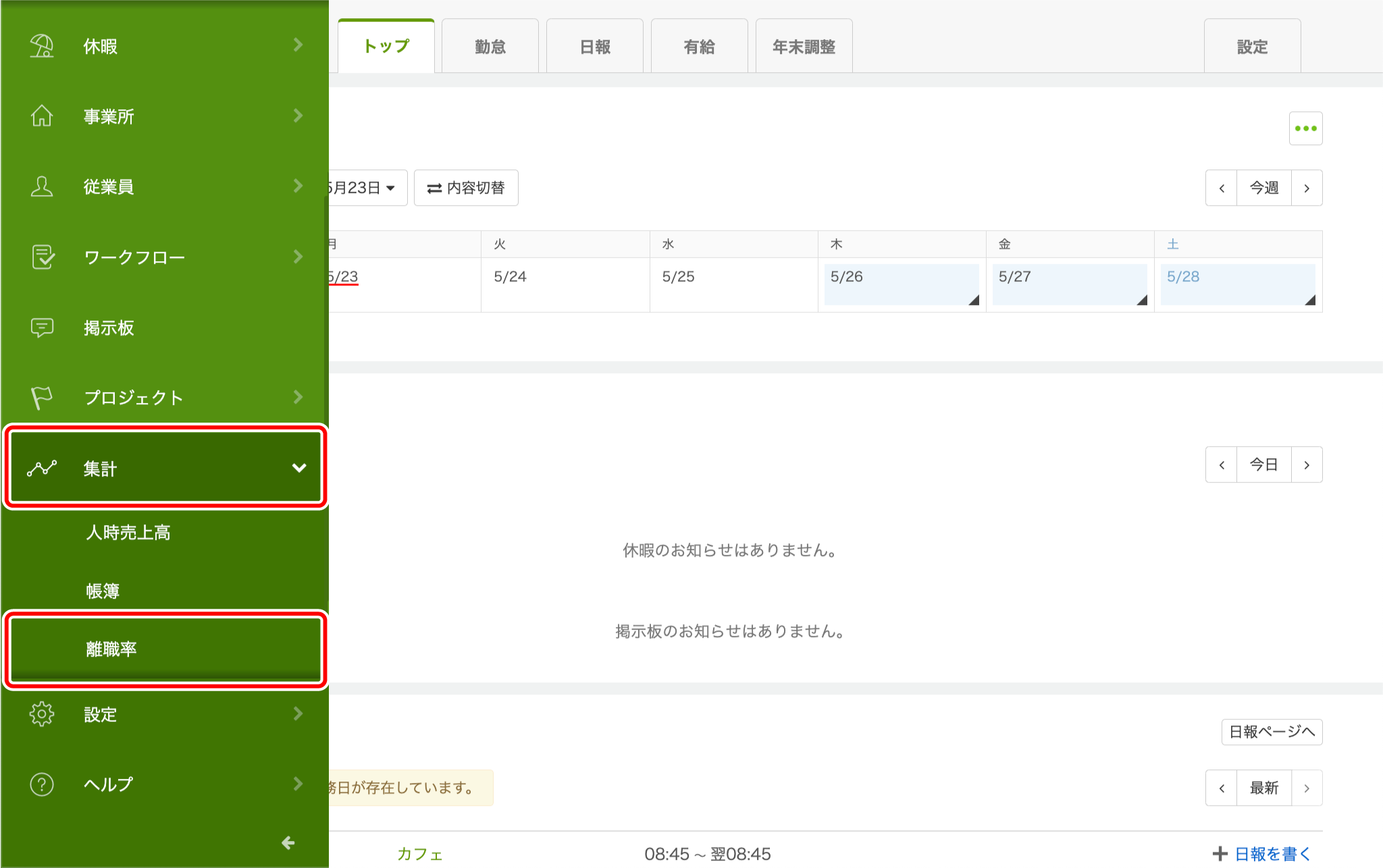Select the 5/26 calendar cell
This screenshot has width=1383, height=868.
tap(901, 284)
